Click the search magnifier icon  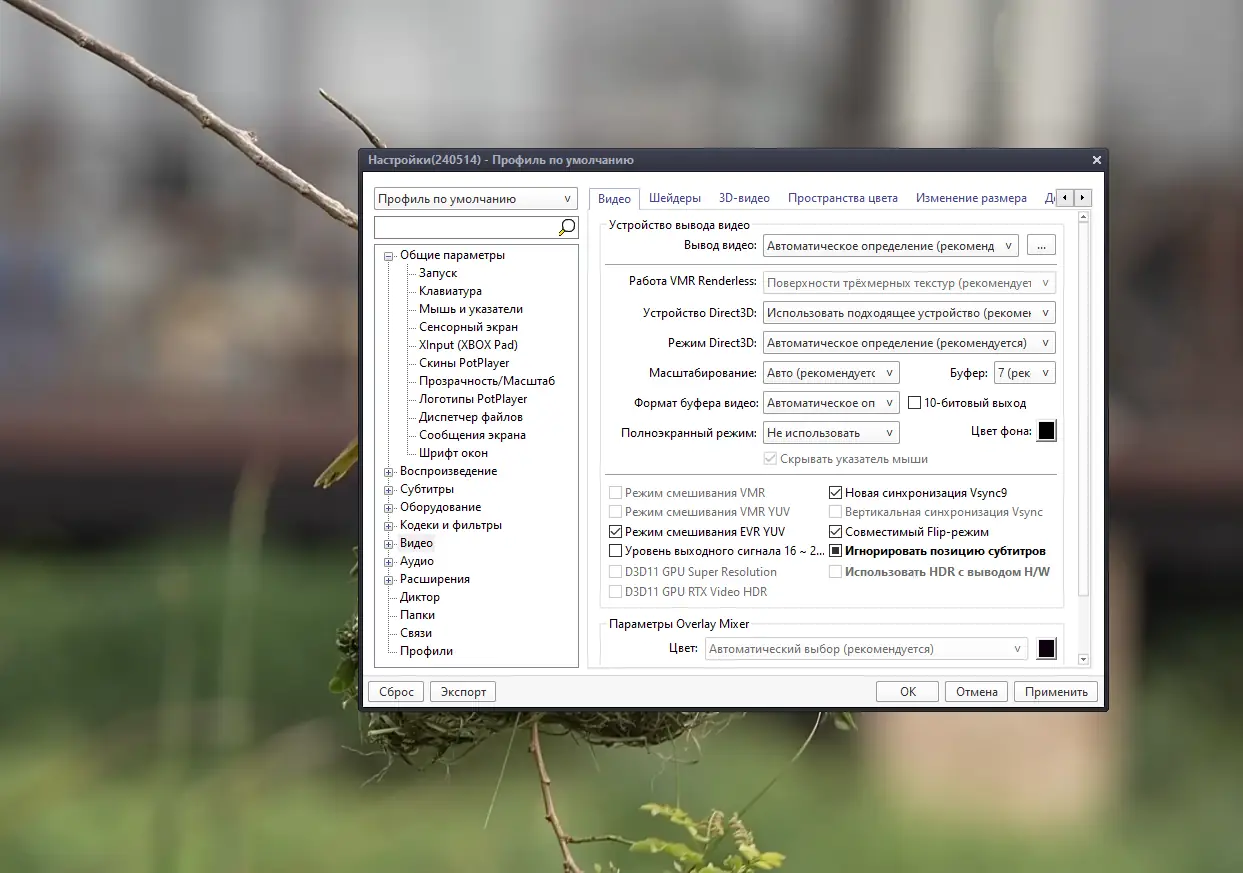coord(567,227)
